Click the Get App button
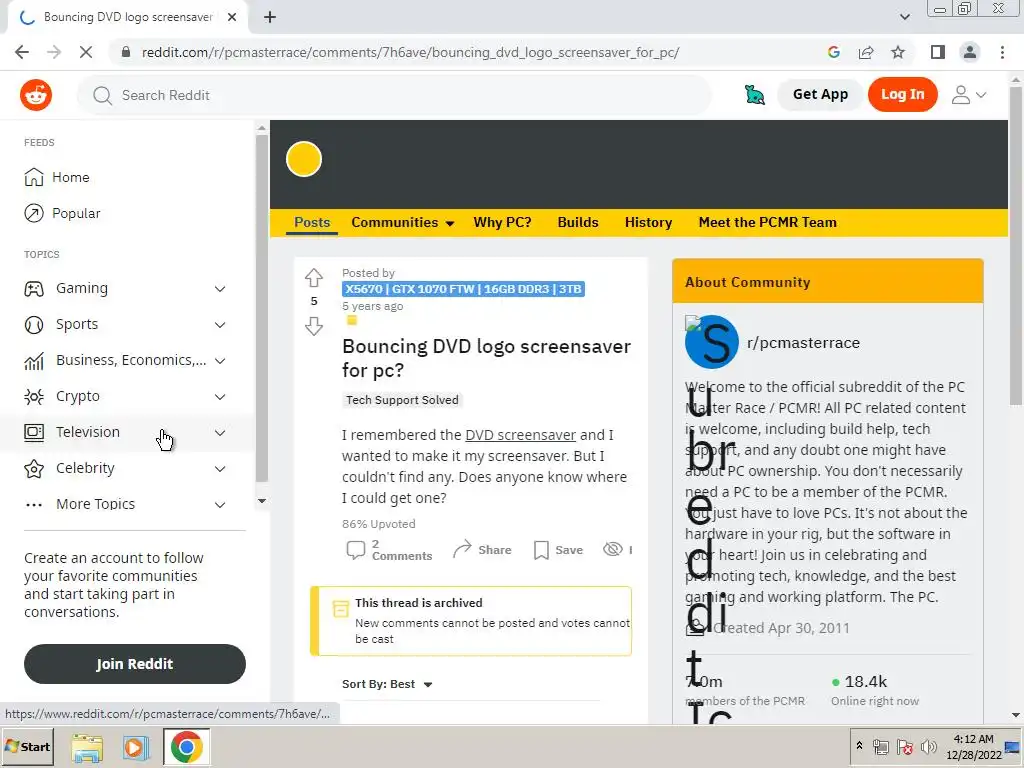1024x768 pixels. click(x=820, y=94)
